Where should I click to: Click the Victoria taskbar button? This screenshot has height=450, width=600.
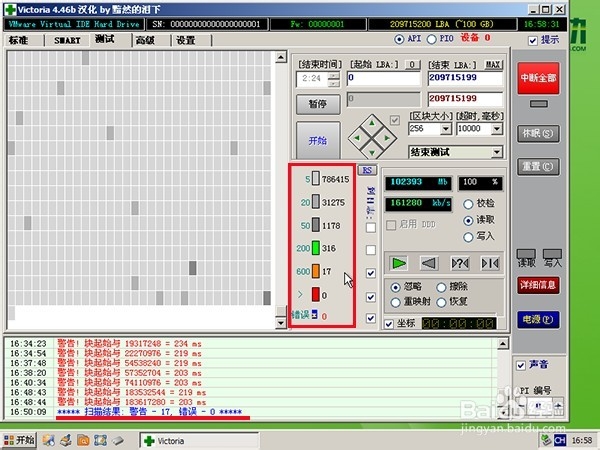click(x=199, y=441)
